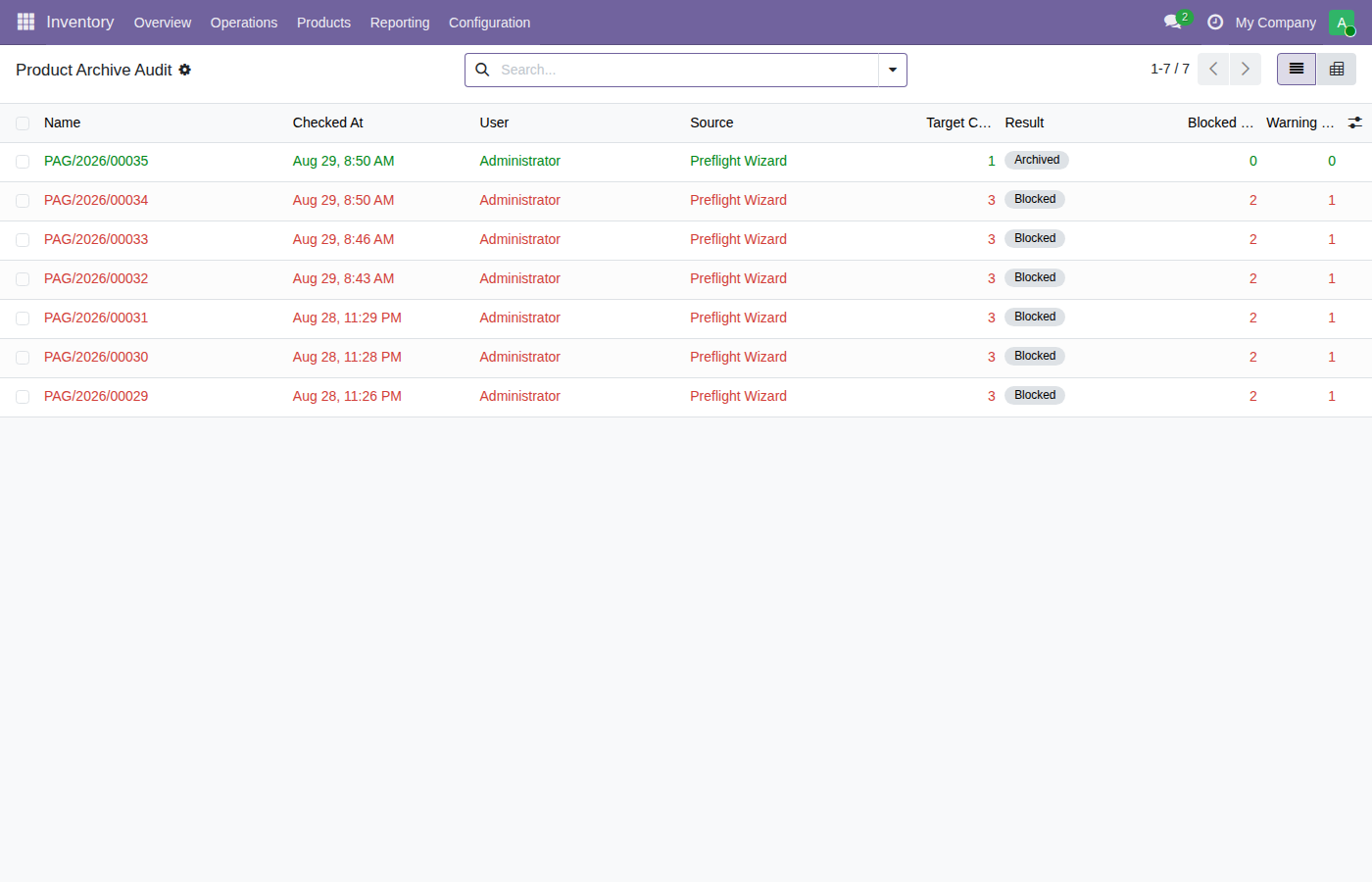Click the Product Archive Audit breadcrumb title
The width and height of the screenshot is (1372, 882).
click(94, 70)
